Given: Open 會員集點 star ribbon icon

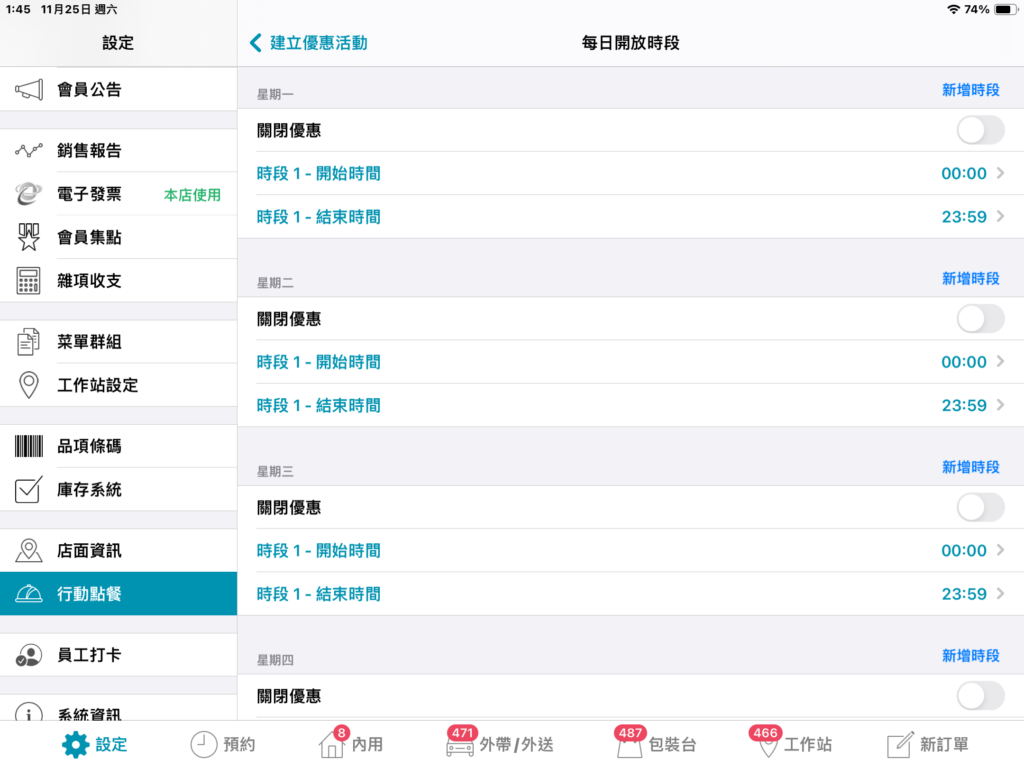Looking at the screenshot, I should click(29, 237).
